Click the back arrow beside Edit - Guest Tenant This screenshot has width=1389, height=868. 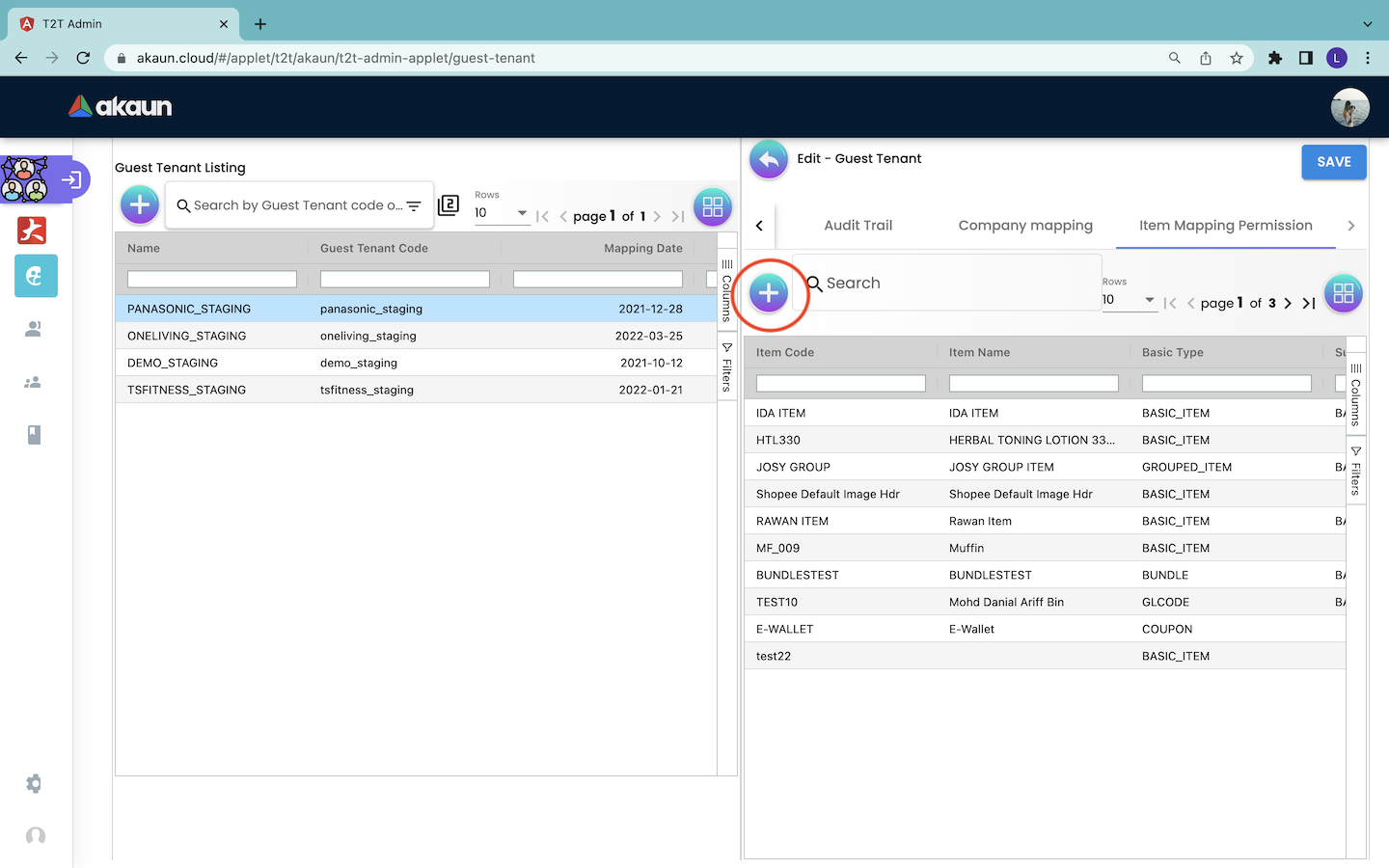[x=769, y=160]
